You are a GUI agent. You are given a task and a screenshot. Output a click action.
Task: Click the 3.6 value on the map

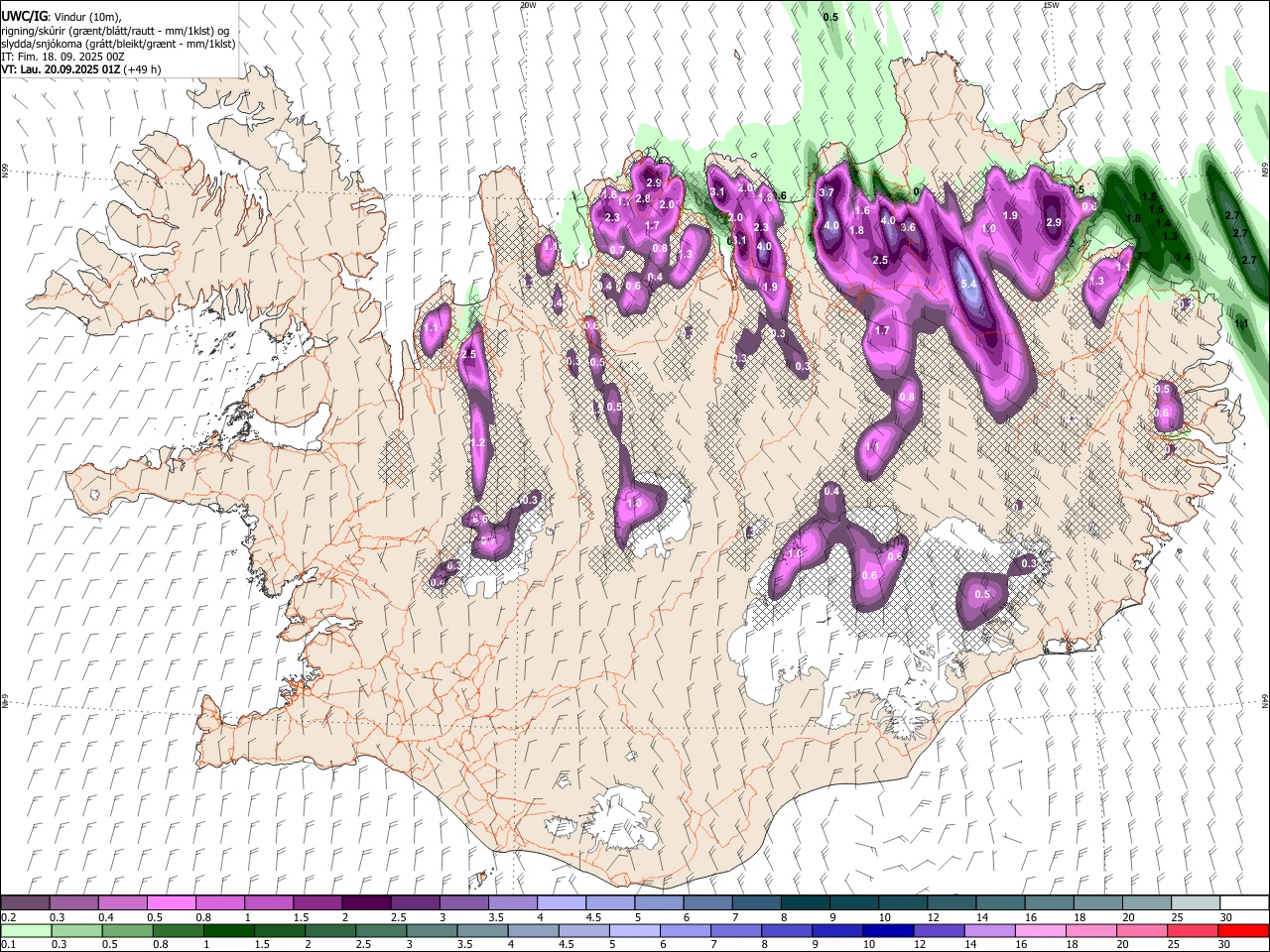tap(907, 227)
